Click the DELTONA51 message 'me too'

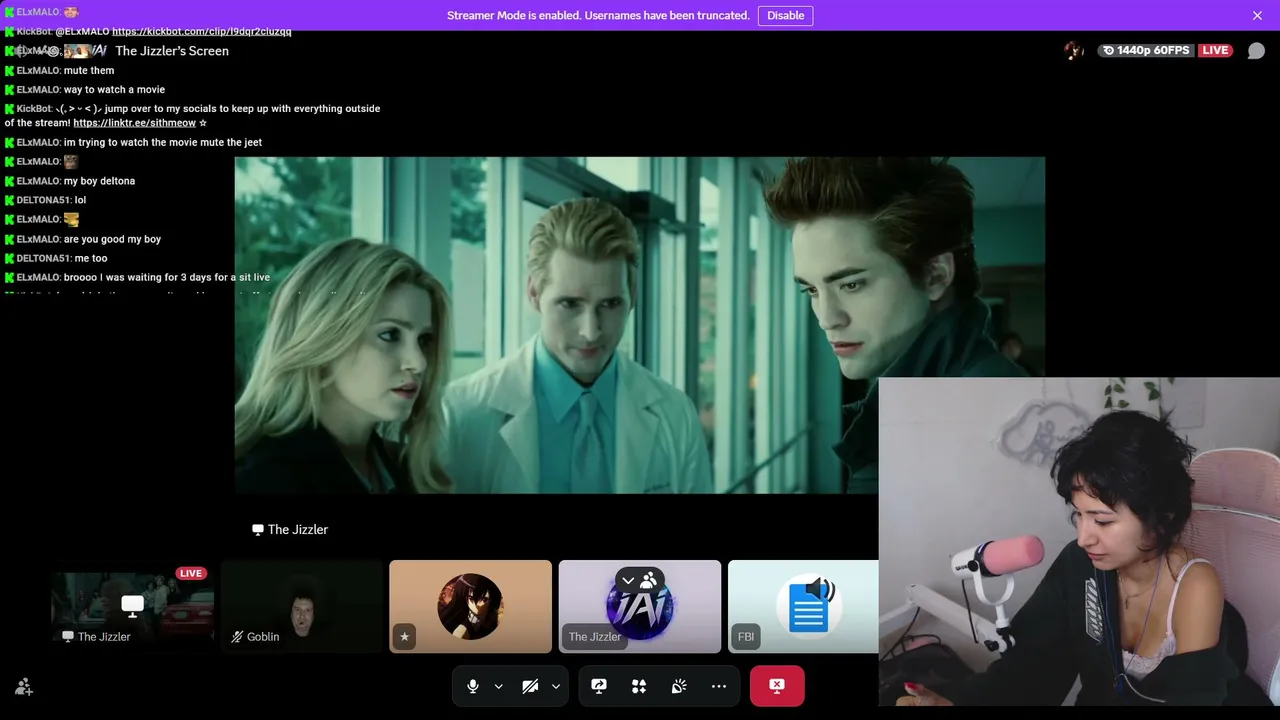(x=91, y=258)
